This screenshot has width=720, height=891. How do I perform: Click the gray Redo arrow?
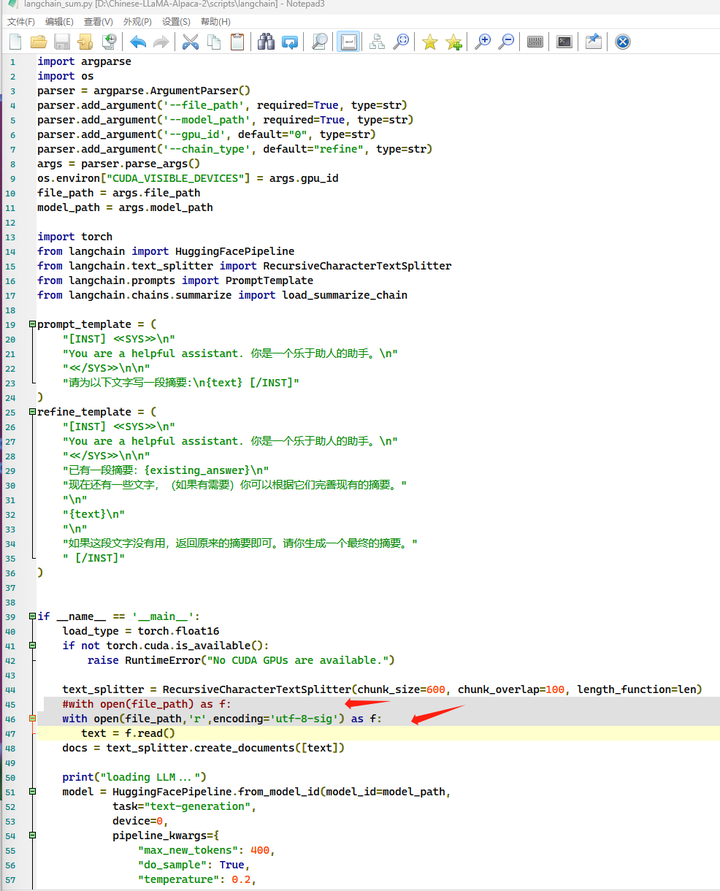point(161,41)
